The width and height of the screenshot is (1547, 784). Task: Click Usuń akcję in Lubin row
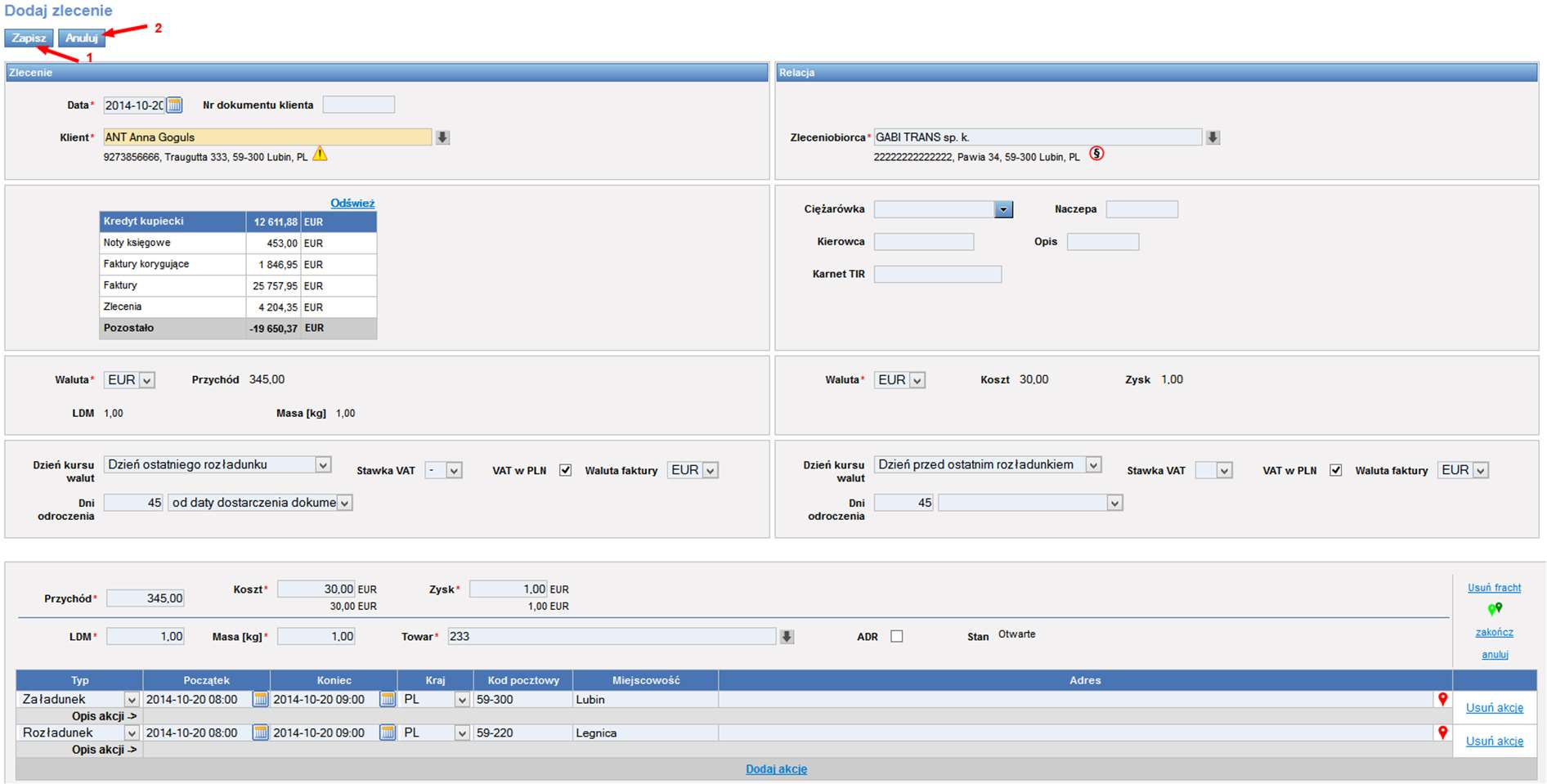(x=1494, y=707)
